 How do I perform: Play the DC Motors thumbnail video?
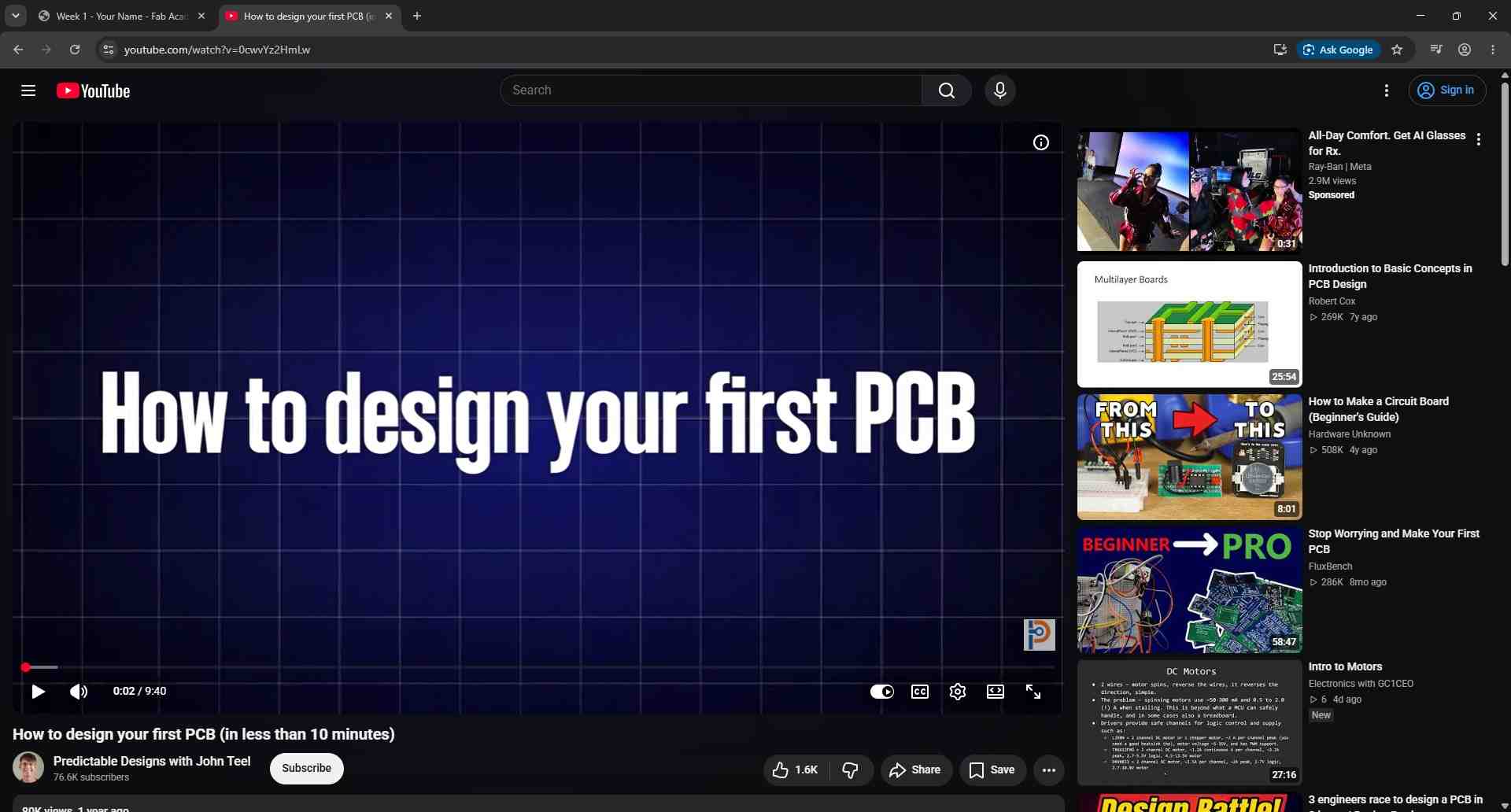coord(1190,723)
